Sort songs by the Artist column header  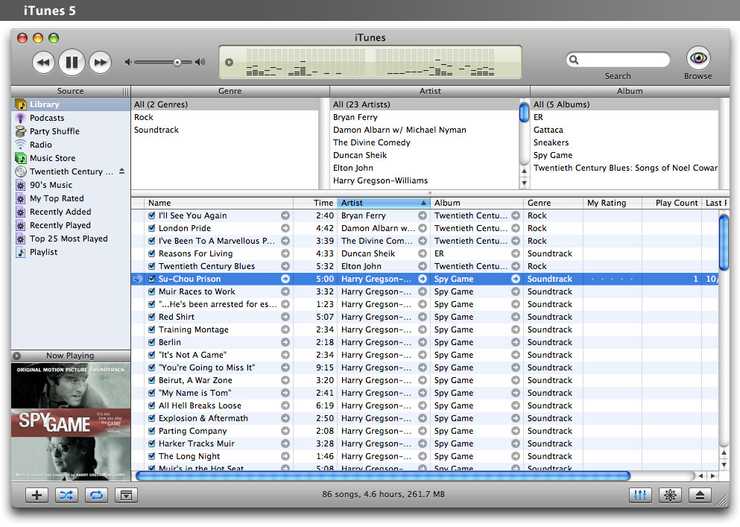coord(383,203)
